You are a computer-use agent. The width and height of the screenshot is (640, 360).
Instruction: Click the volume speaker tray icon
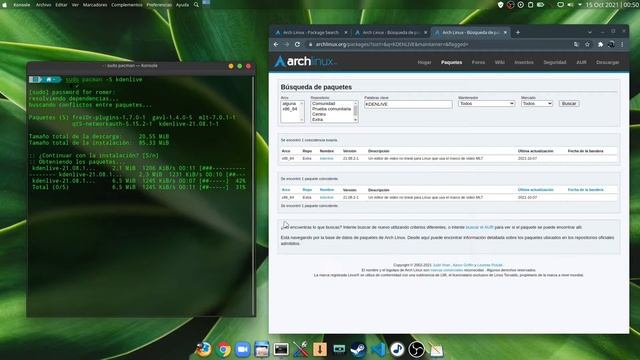(570, 5)
